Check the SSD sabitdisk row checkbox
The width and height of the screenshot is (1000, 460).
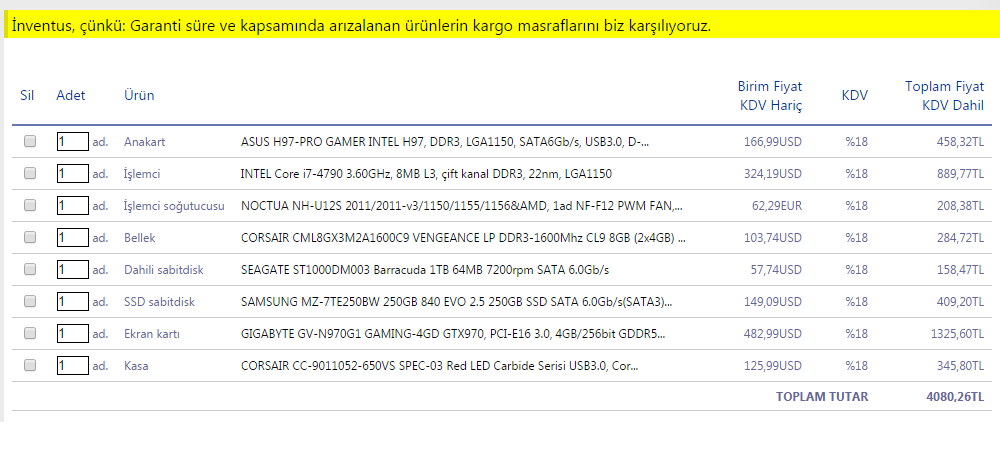[30, 302]
